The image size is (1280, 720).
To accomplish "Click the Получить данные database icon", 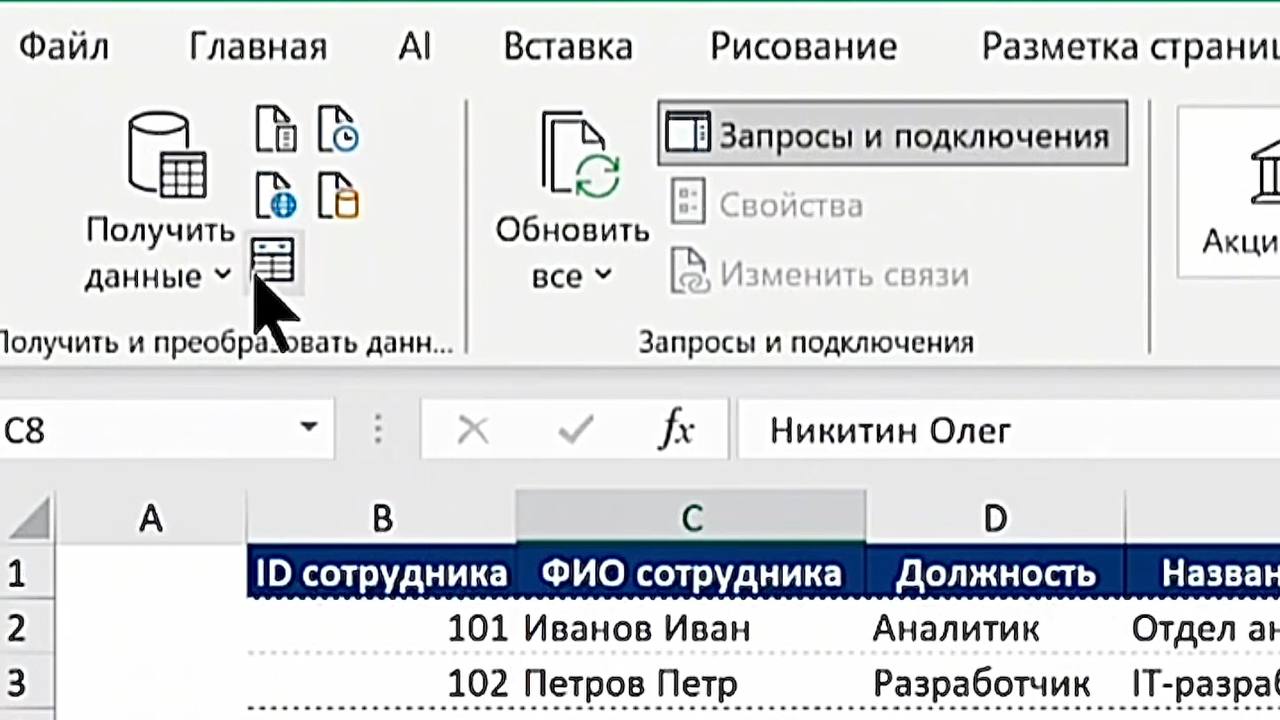I will tap(167, 155).
